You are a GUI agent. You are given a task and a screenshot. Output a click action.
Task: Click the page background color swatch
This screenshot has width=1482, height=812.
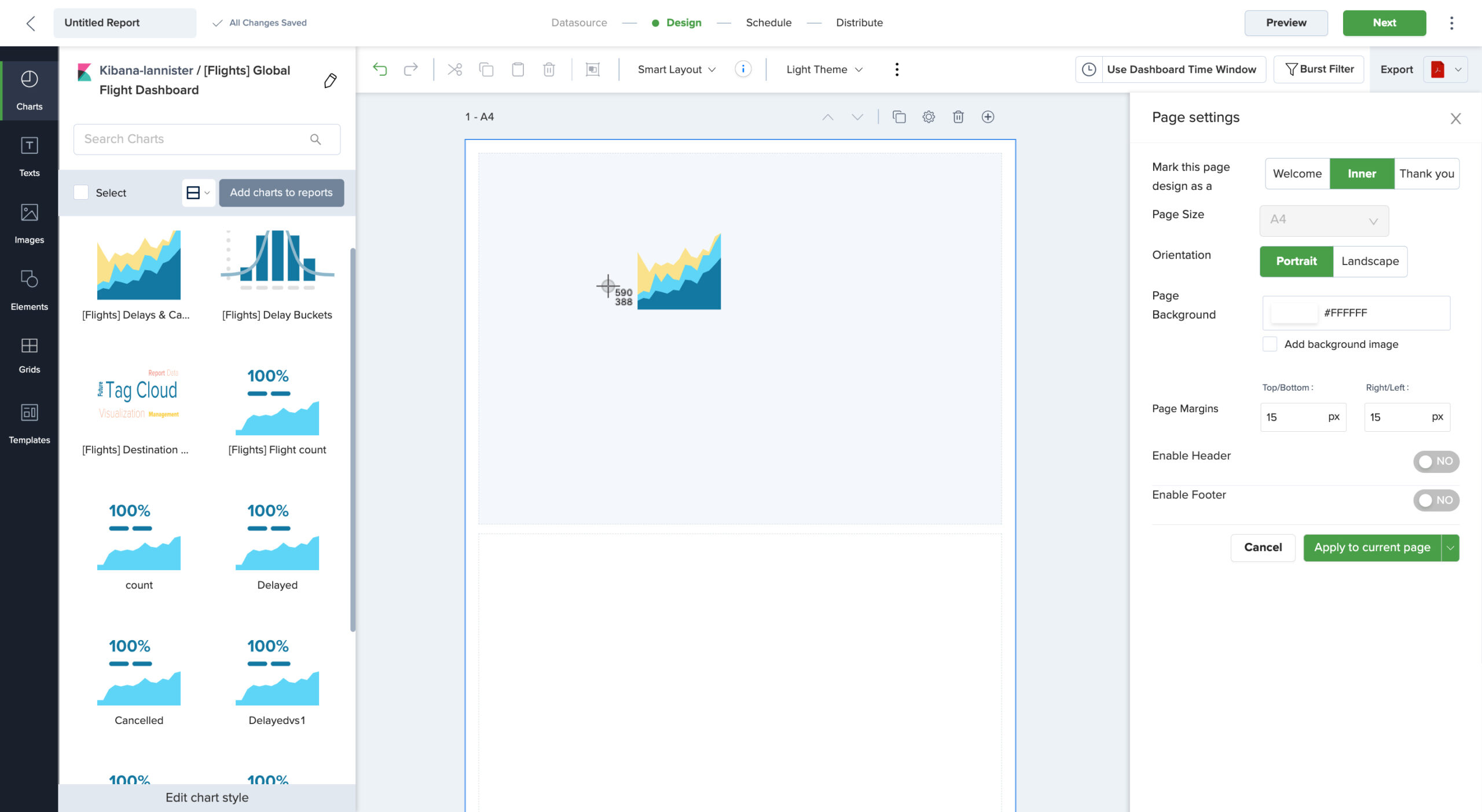click(x=1294, y=313)
